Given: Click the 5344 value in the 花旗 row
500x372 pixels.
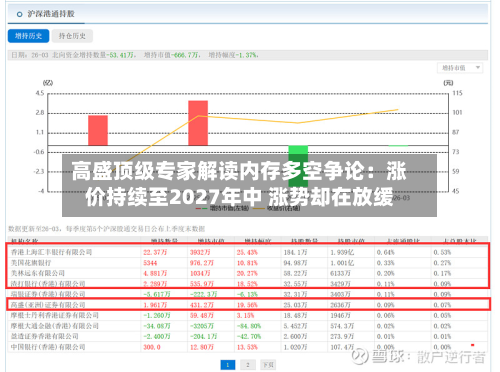Looking at the screenshot, I should click(x=150, y=263).
